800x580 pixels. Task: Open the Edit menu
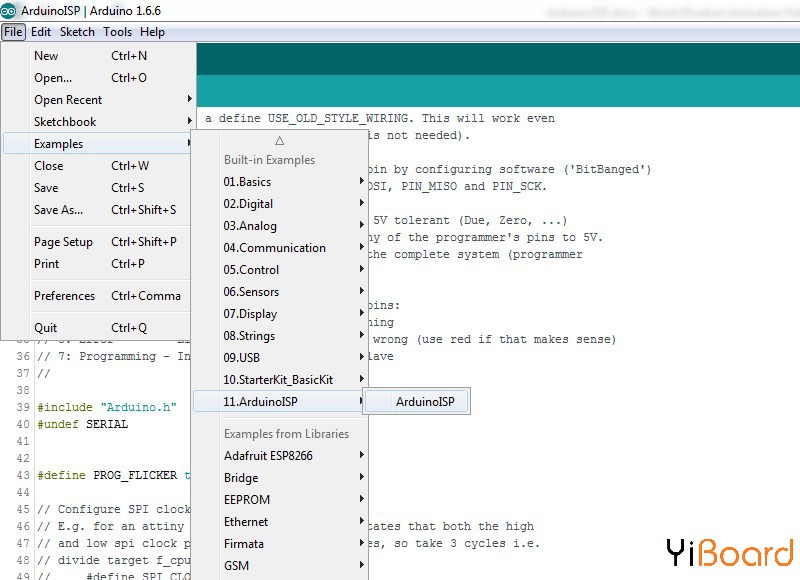[41, 32]
